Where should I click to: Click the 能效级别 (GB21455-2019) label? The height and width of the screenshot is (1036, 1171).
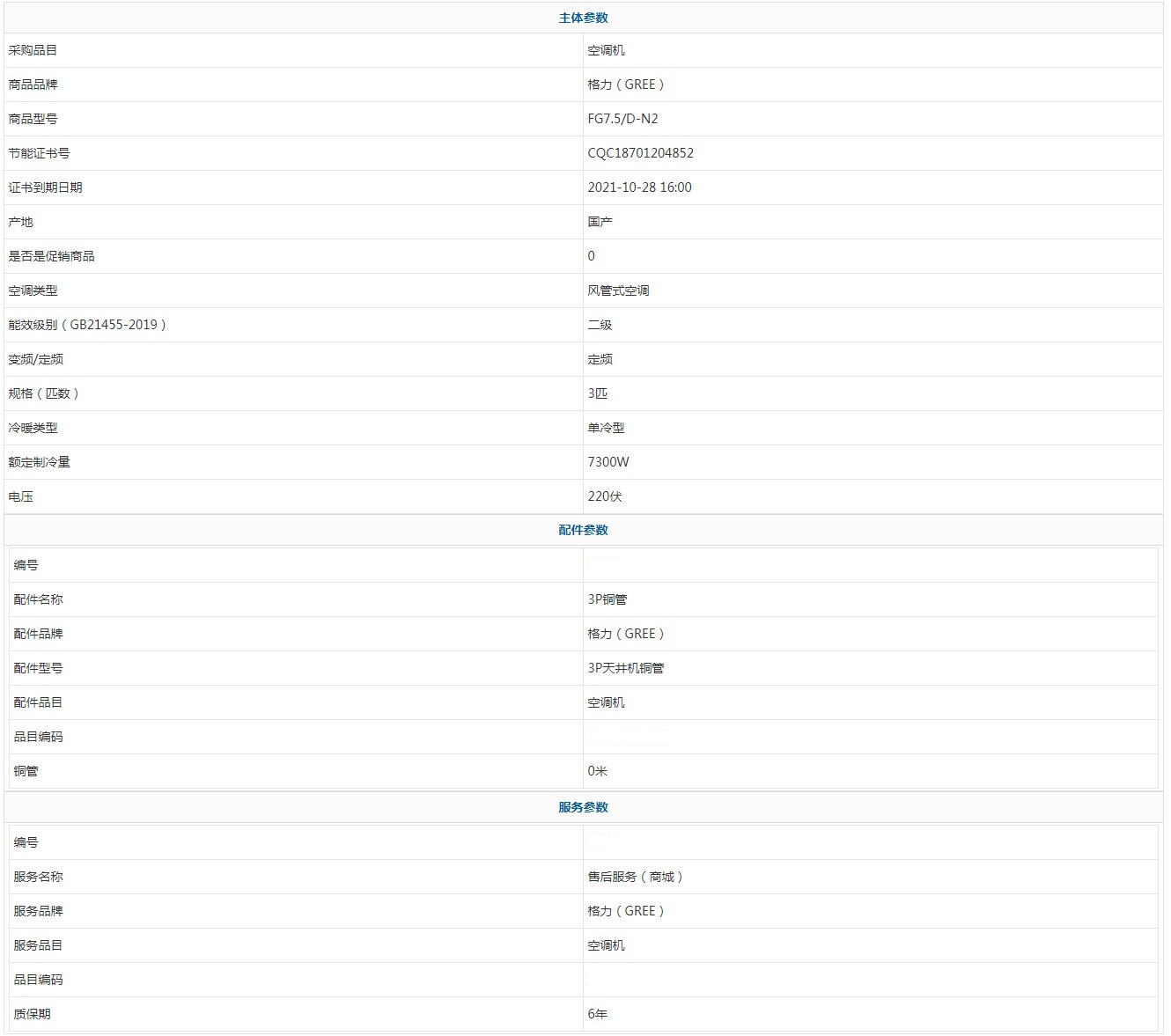tap(87, 325)
